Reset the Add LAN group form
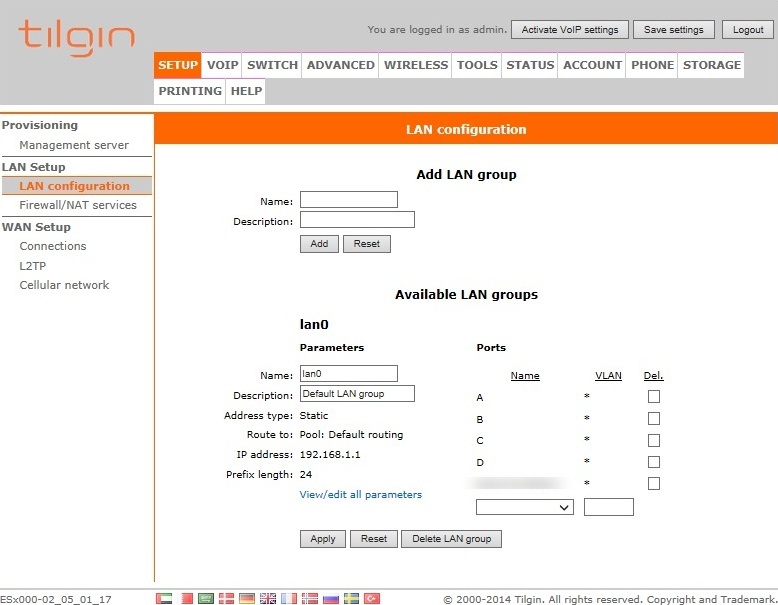The image size is (778, 605). tap(367, 244)
